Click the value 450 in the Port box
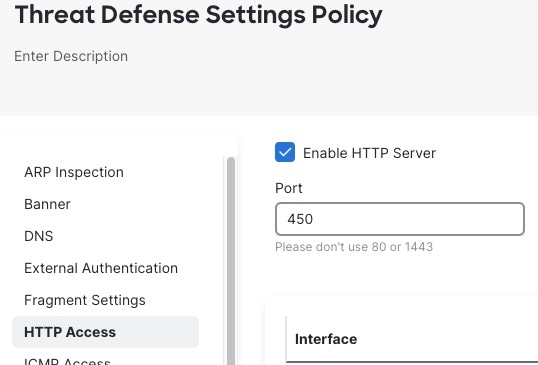This screenshot has width=538, height=365. point(300,219)
